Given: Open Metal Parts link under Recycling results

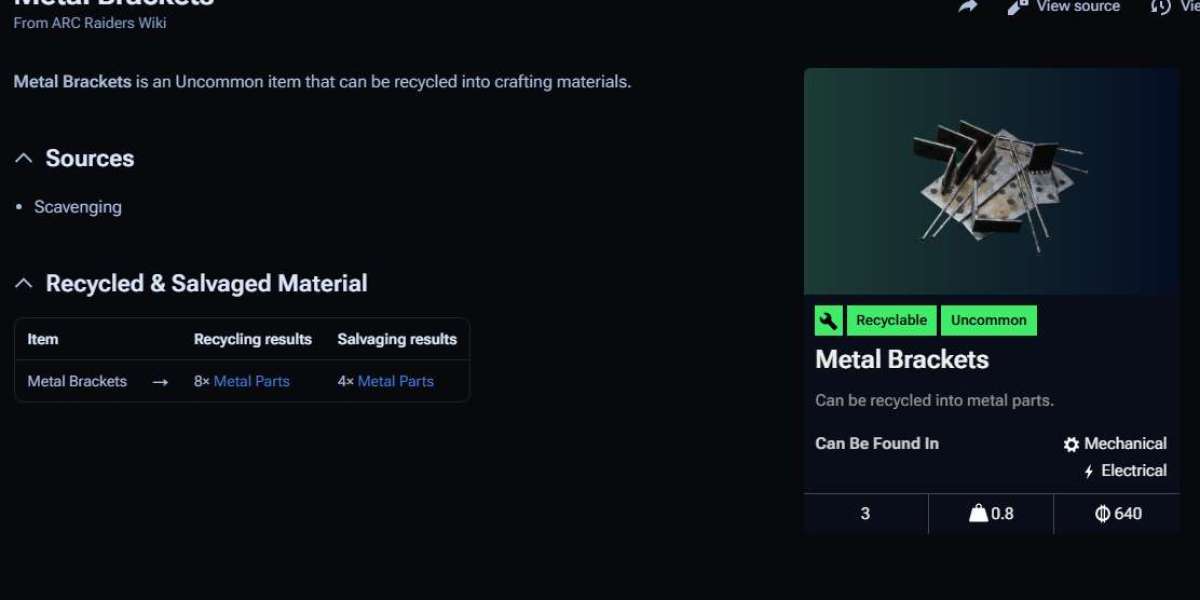Looking at the screenshot, I should (252, 381).
